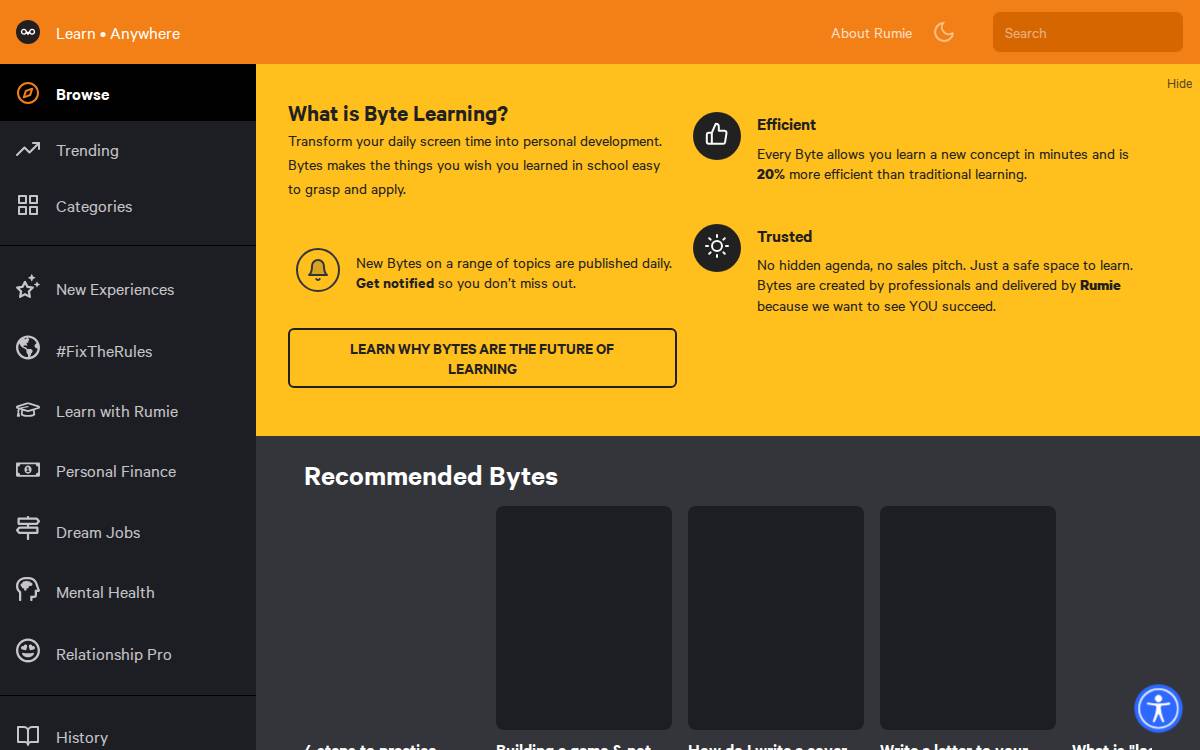Open the Write a letter to your card thumbnail
This screenshot has height=750, width=1200.
click(x=968, y=618)
